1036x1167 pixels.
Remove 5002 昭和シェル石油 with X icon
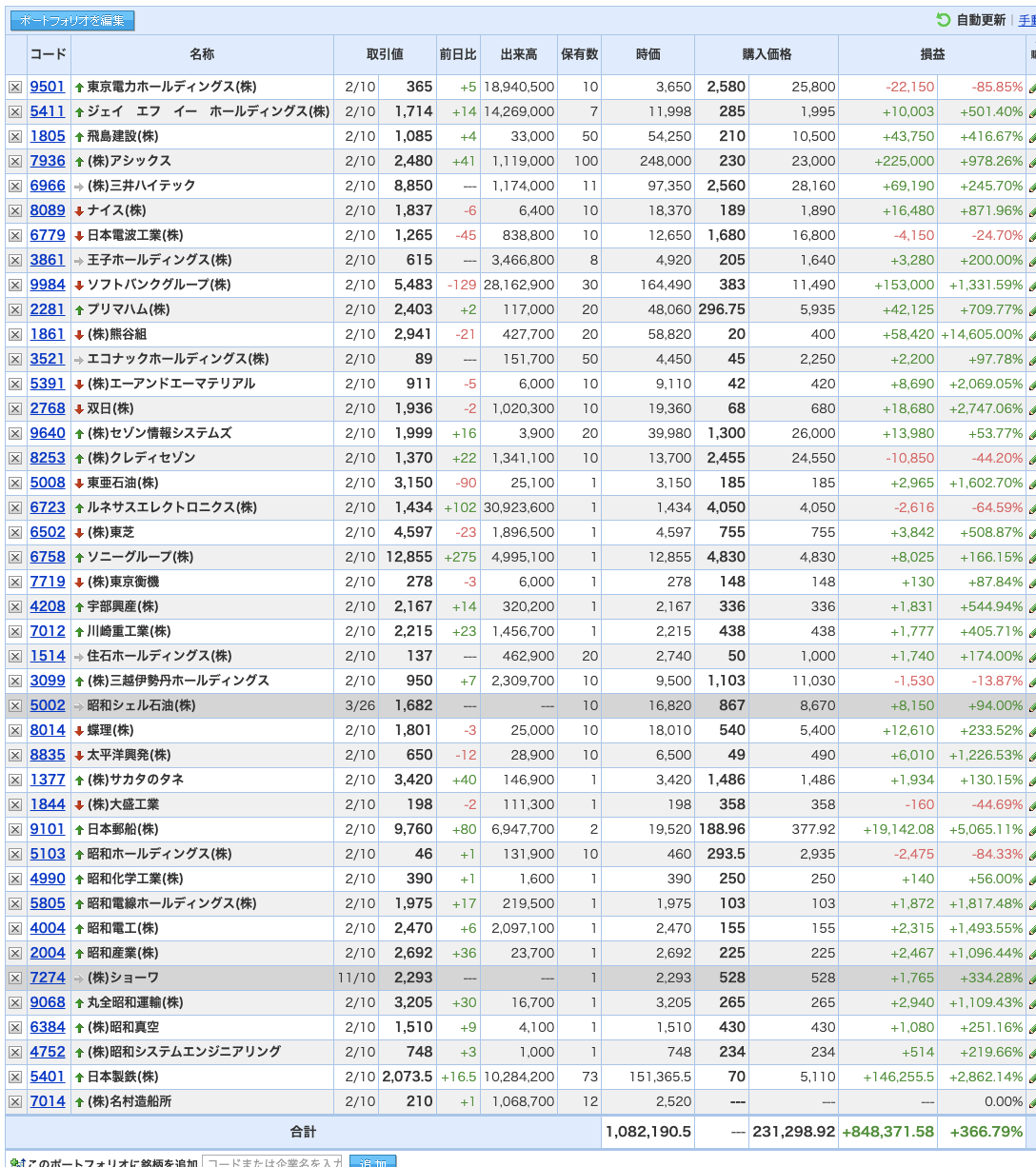point(15,705)
